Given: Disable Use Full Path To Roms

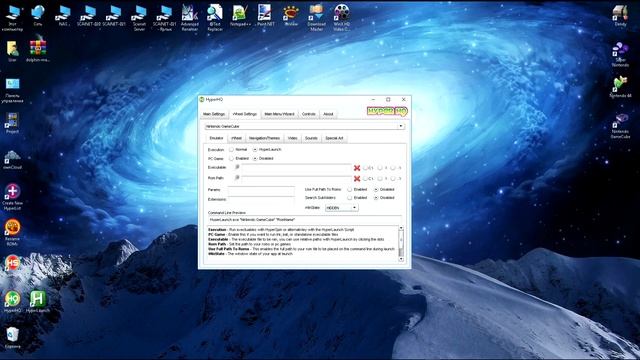Looking at the screenshot, I should pos(376,189).
